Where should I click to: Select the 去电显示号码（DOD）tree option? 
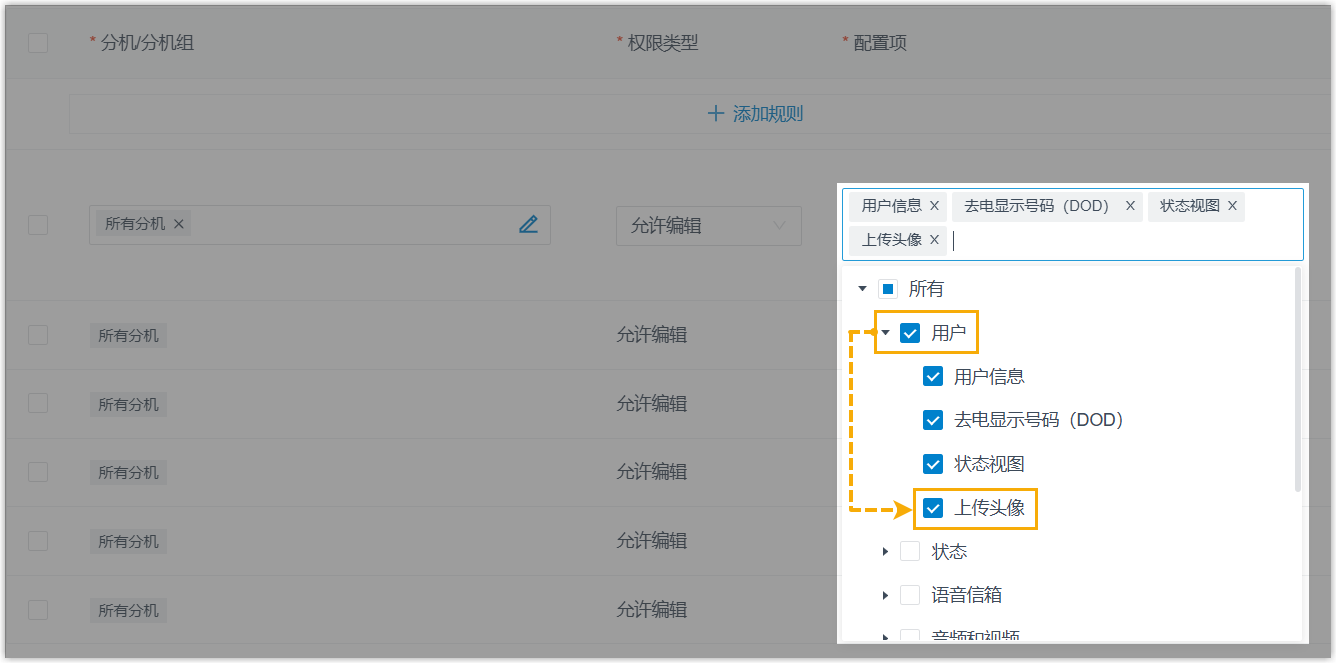tap(1038, 420)
